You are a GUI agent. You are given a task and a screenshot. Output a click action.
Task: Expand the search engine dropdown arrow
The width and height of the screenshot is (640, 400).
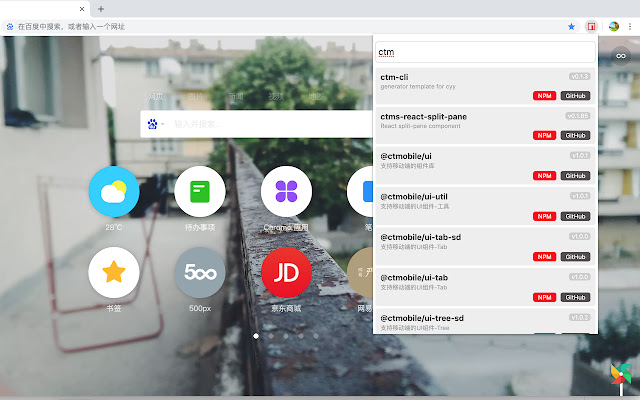click(x=162, y=124)
